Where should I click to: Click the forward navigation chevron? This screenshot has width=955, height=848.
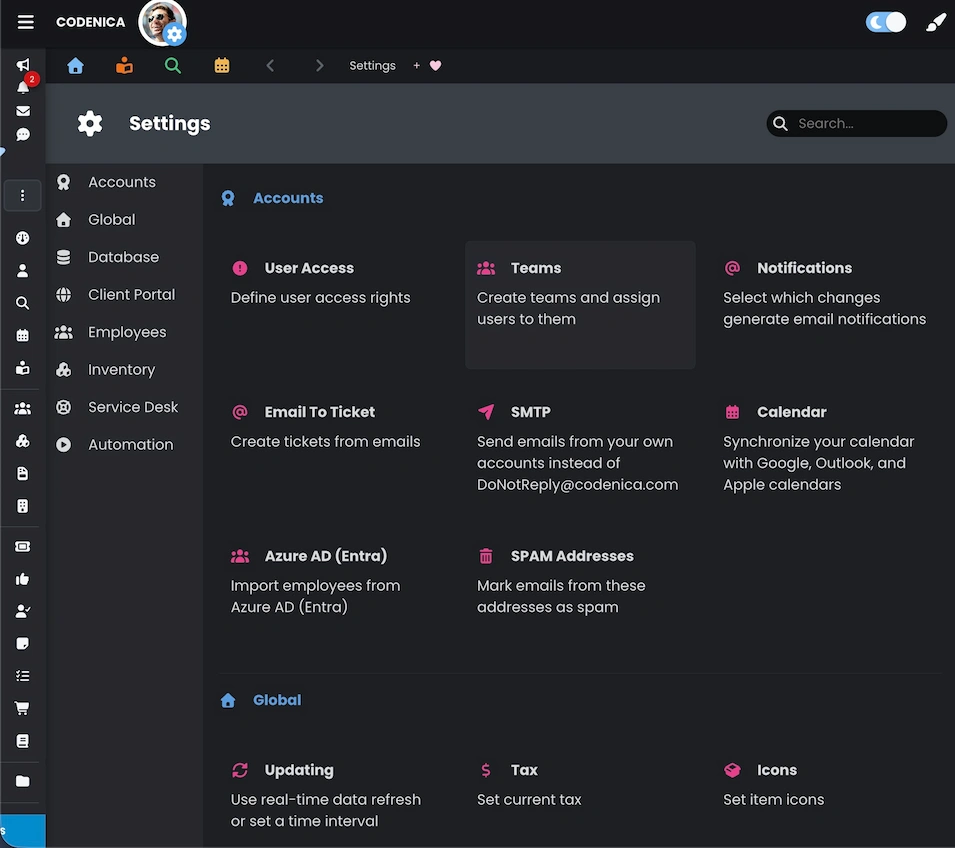(x=319, y=65)
